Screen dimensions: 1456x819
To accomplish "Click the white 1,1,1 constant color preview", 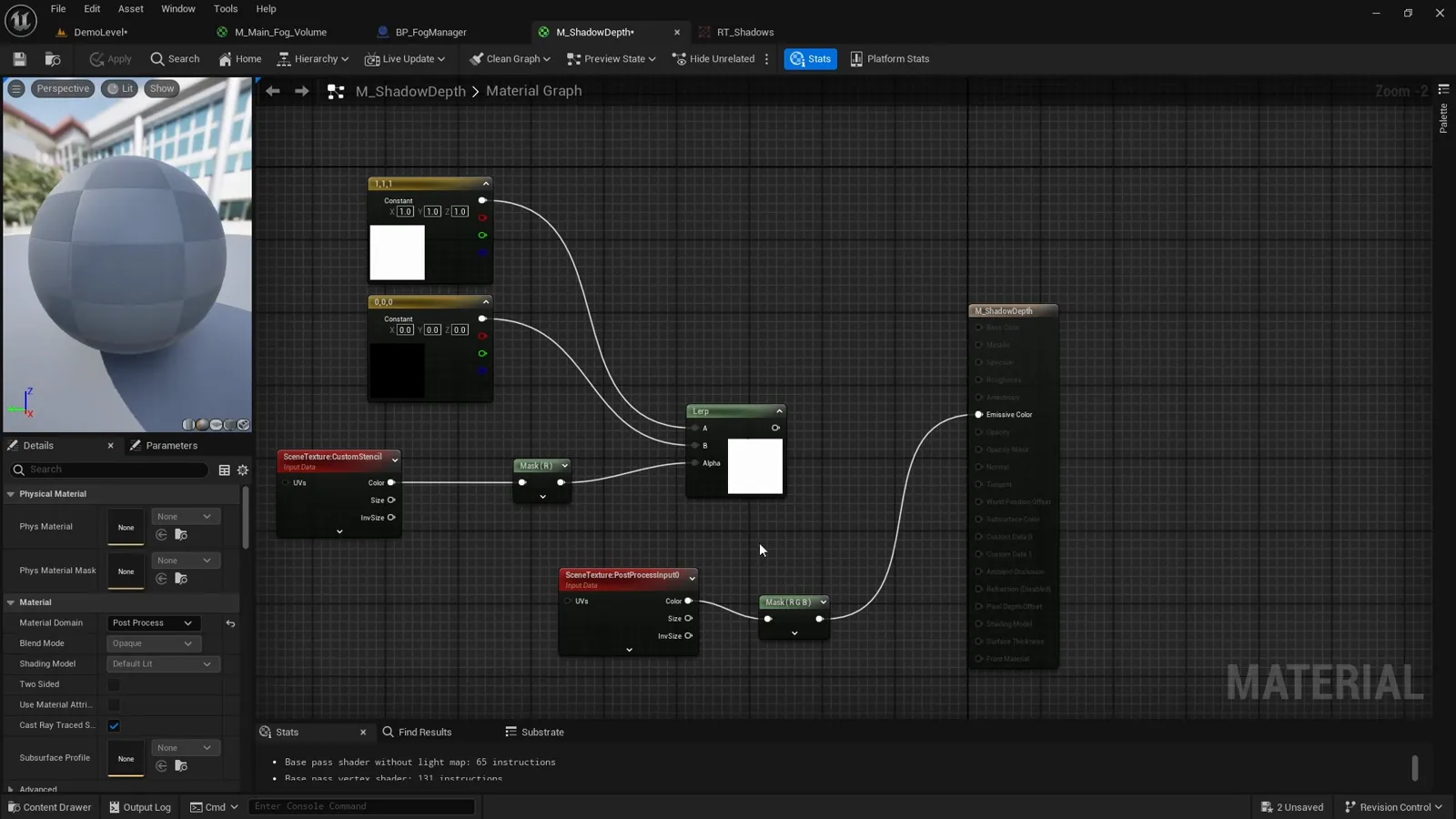I will tap(397, 253).
